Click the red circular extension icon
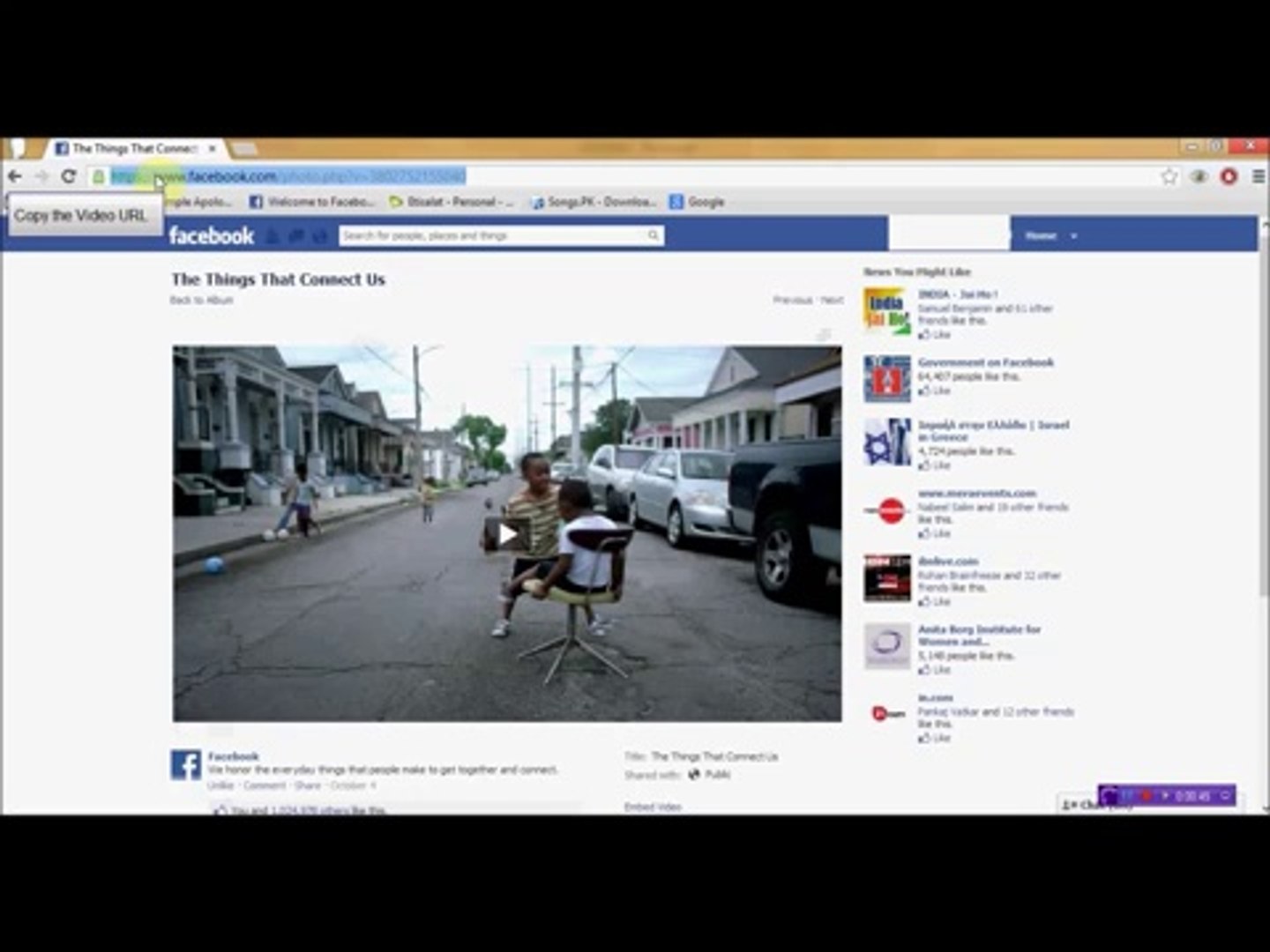Image resolution: width=1270 pixels, height=952 pixels. click(1229, 176)
